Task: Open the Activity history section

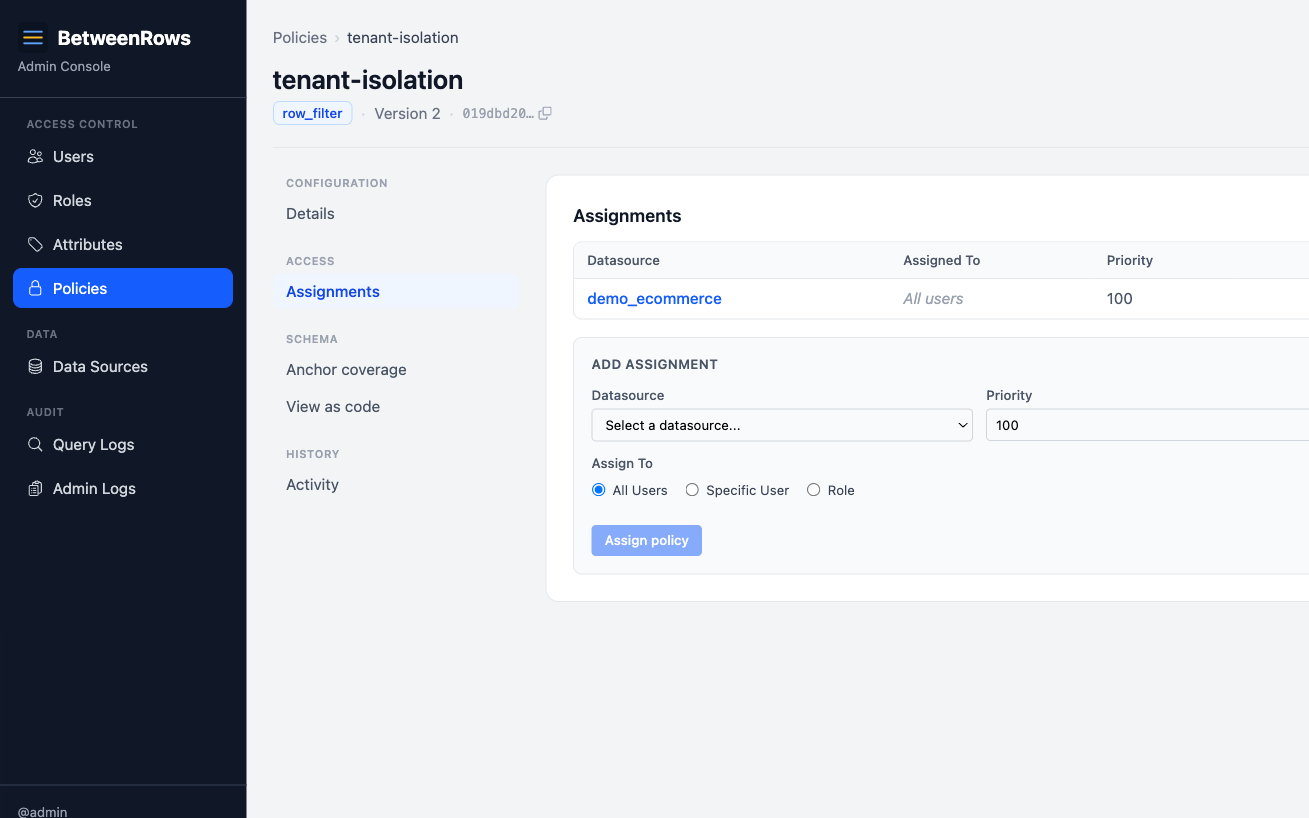Action: (312, 485)
